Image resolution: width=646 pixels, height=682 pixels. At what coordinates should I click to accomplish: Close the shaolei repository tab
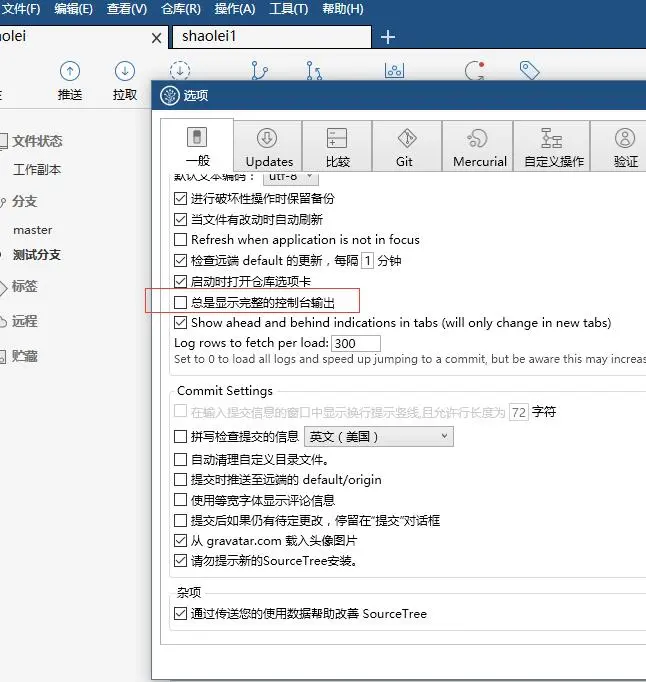tap(157, 38)
